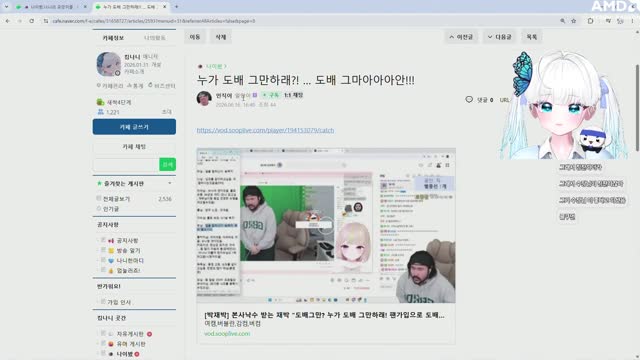
Task: Click the post author's avatar
Action: tap(204, 98)
